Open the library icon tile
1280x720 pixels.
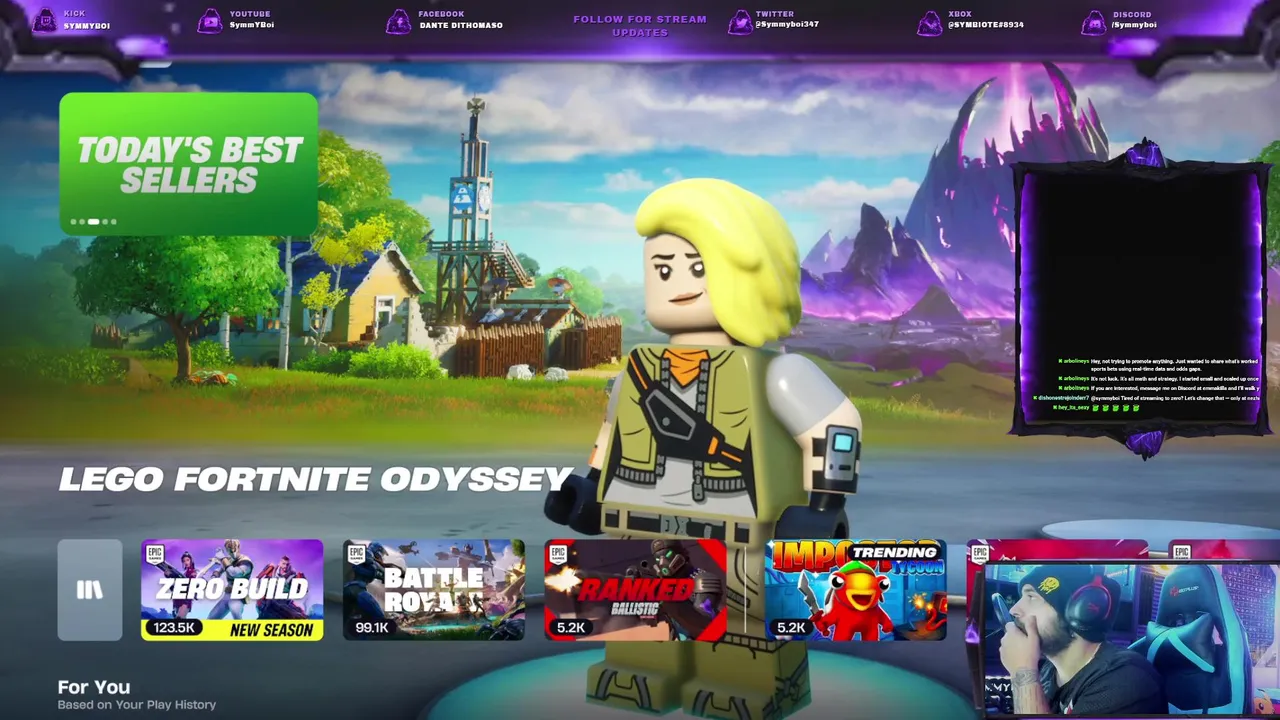(90, 590)
